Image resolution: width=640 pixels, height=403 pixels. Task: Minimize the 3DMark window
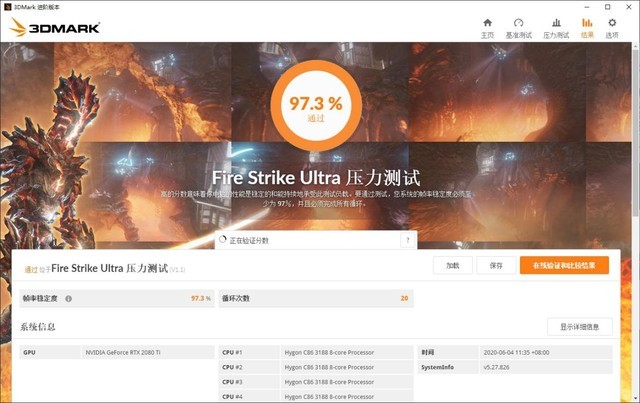[587, 7]
